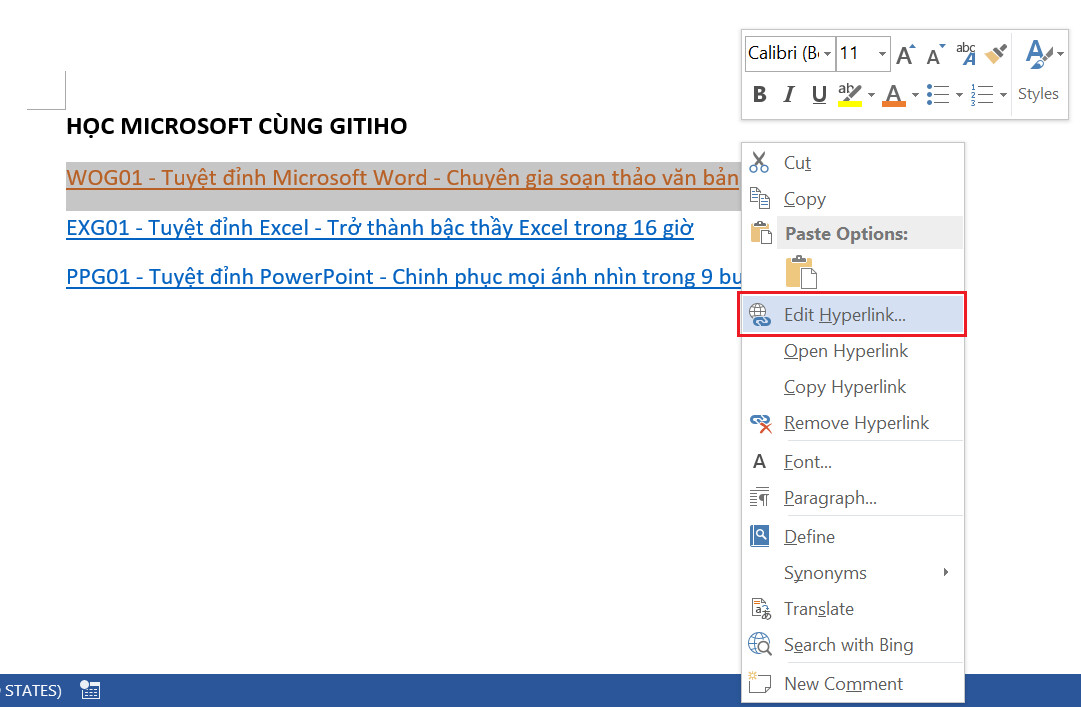
Task: Open the WOG01 Microsoft Word course link
Action: (403, 178)
